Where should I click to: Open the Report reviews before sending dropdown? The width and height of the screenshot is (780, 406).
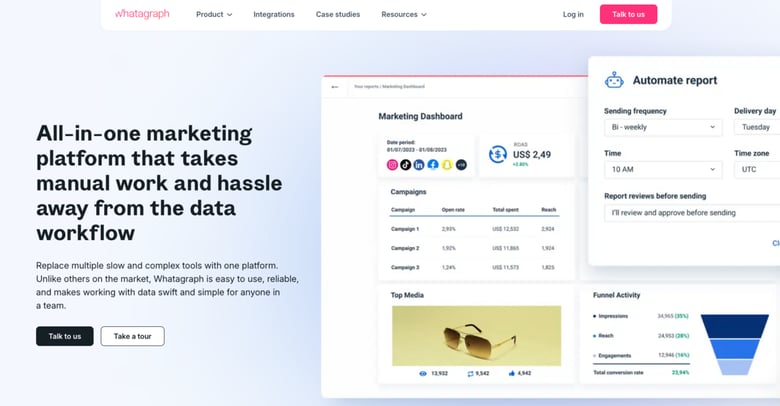pos(690,212)
